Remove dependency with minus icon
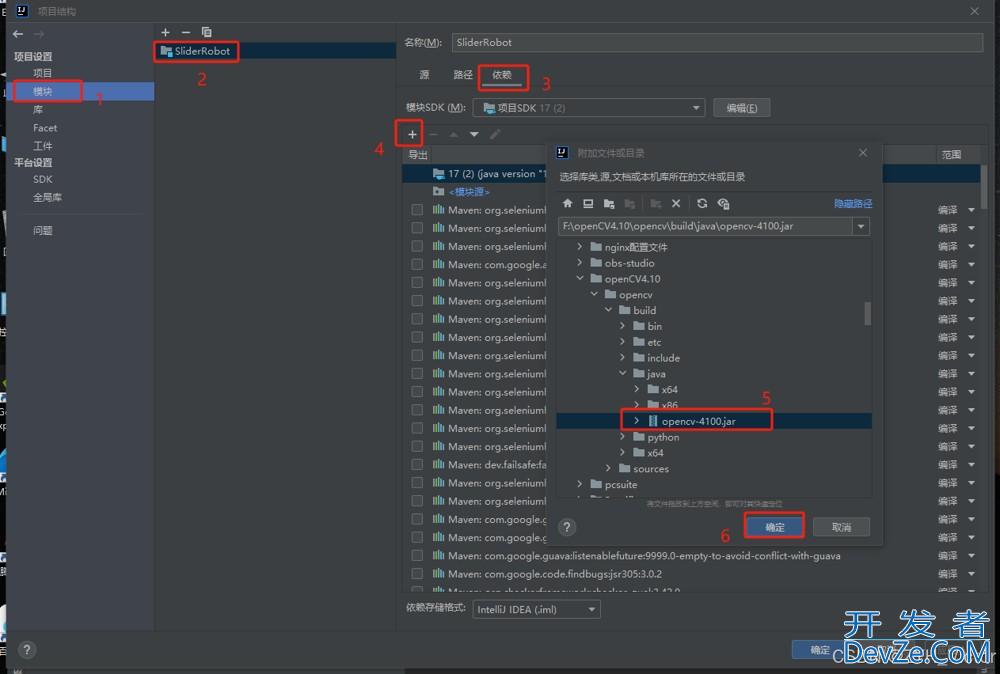This screenshot has width=1000, height=674. [434, 134]
